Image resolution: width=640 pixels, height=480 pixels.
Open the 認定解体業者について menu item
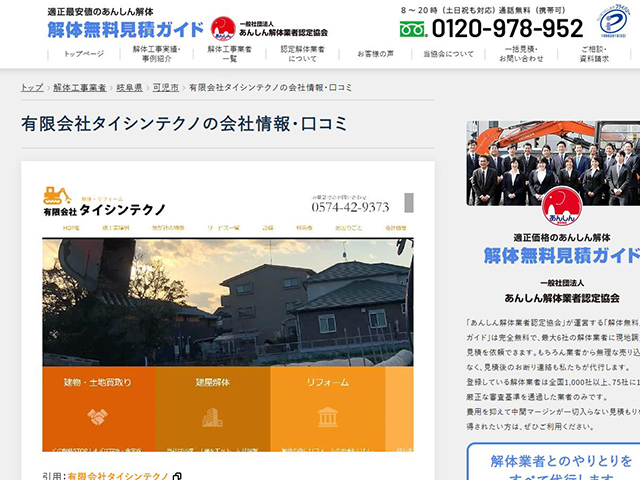(x=302, y=54)
